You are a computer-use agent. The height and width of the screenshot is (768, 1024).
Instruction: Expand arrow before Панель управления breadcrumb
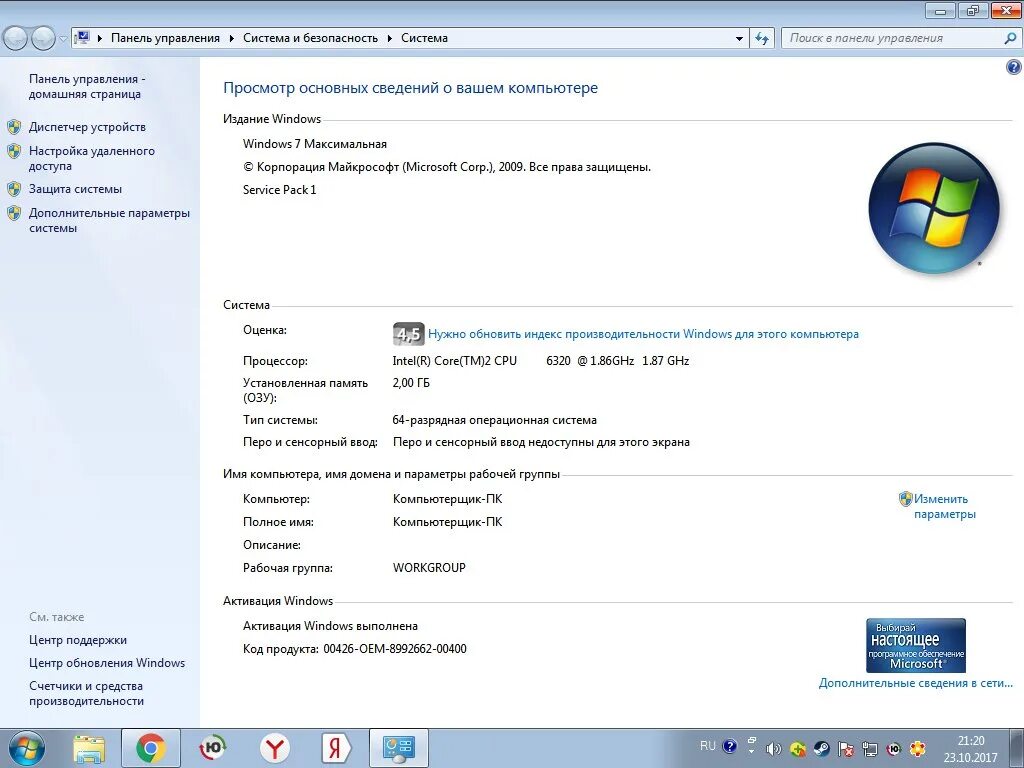point(100,39)
